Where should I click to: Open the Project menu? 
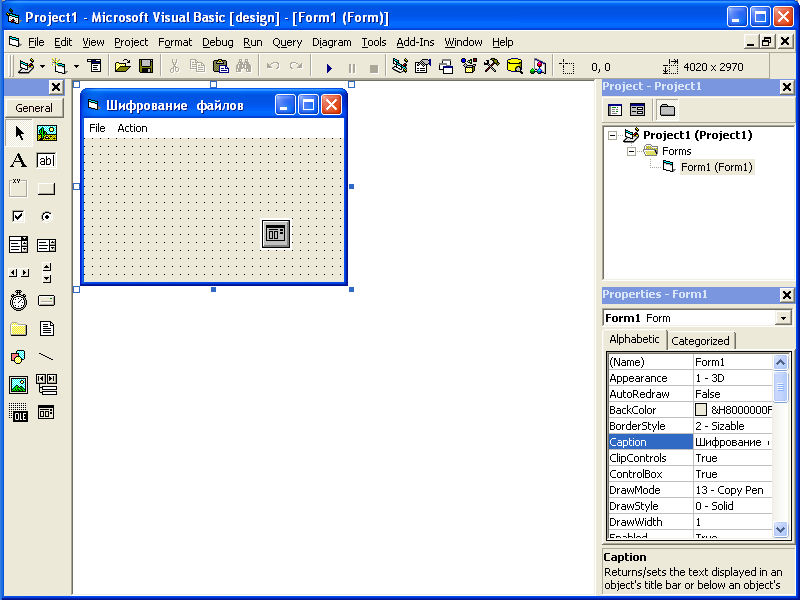pos(131,42)
